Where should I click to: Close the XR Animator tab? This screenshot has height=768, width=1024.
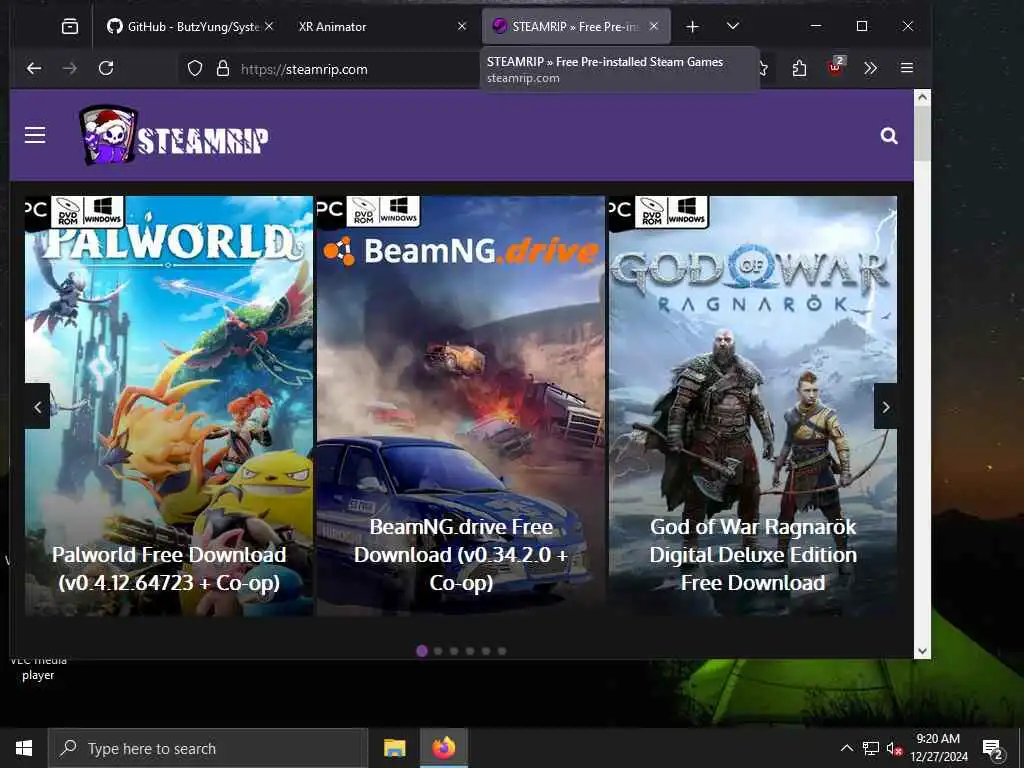tap(462, 26)
